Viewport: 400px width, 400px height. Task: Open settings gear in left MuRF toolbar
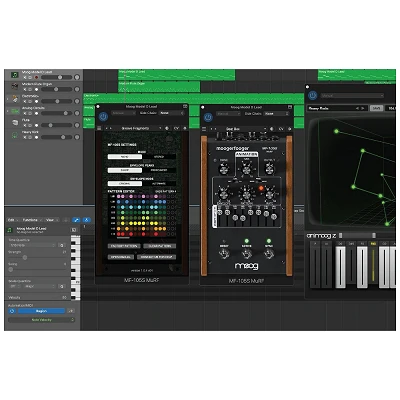(184, 128)
